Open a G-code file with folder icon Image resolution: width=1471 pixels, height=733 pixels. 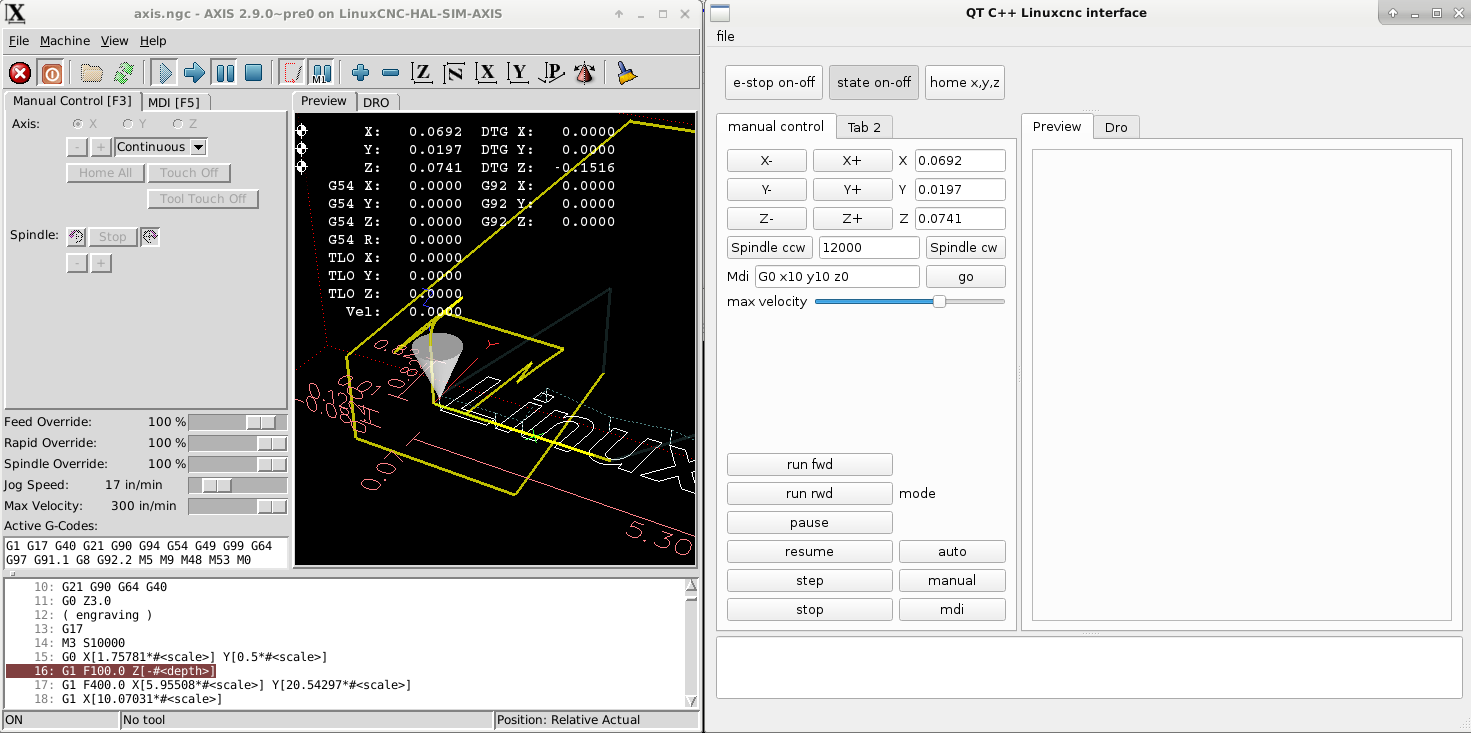tap(92, 73)
